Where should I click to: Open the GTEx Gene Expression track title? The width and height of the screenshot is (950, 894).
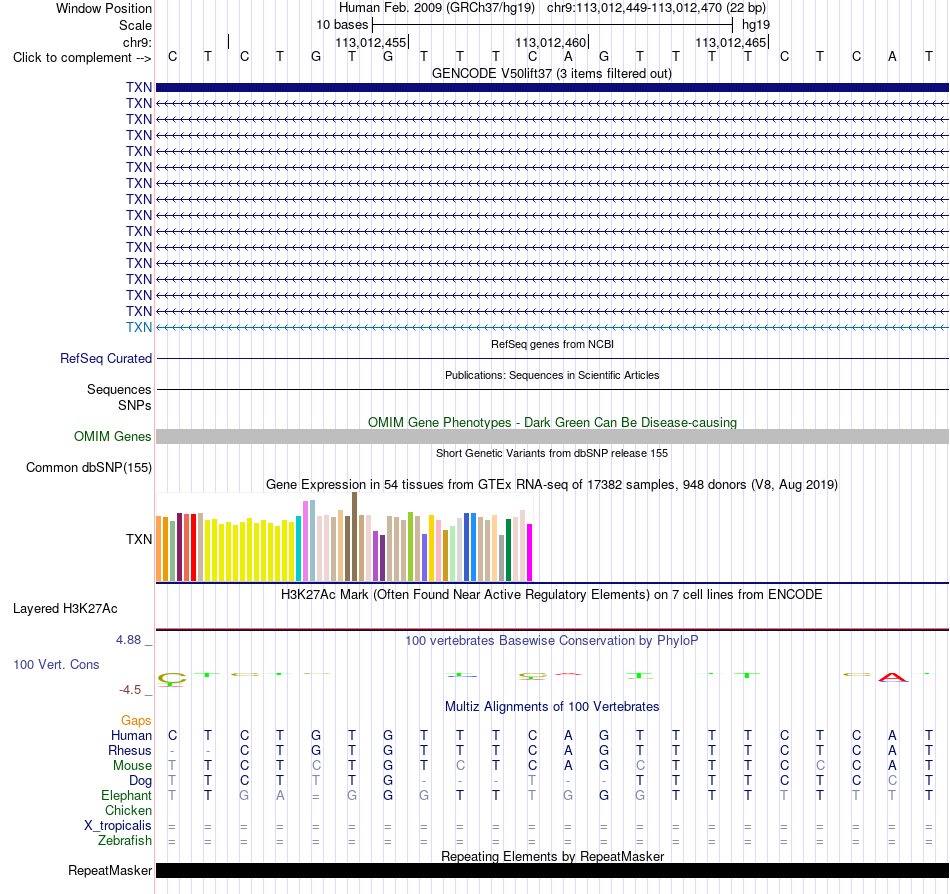click(552, 485)
